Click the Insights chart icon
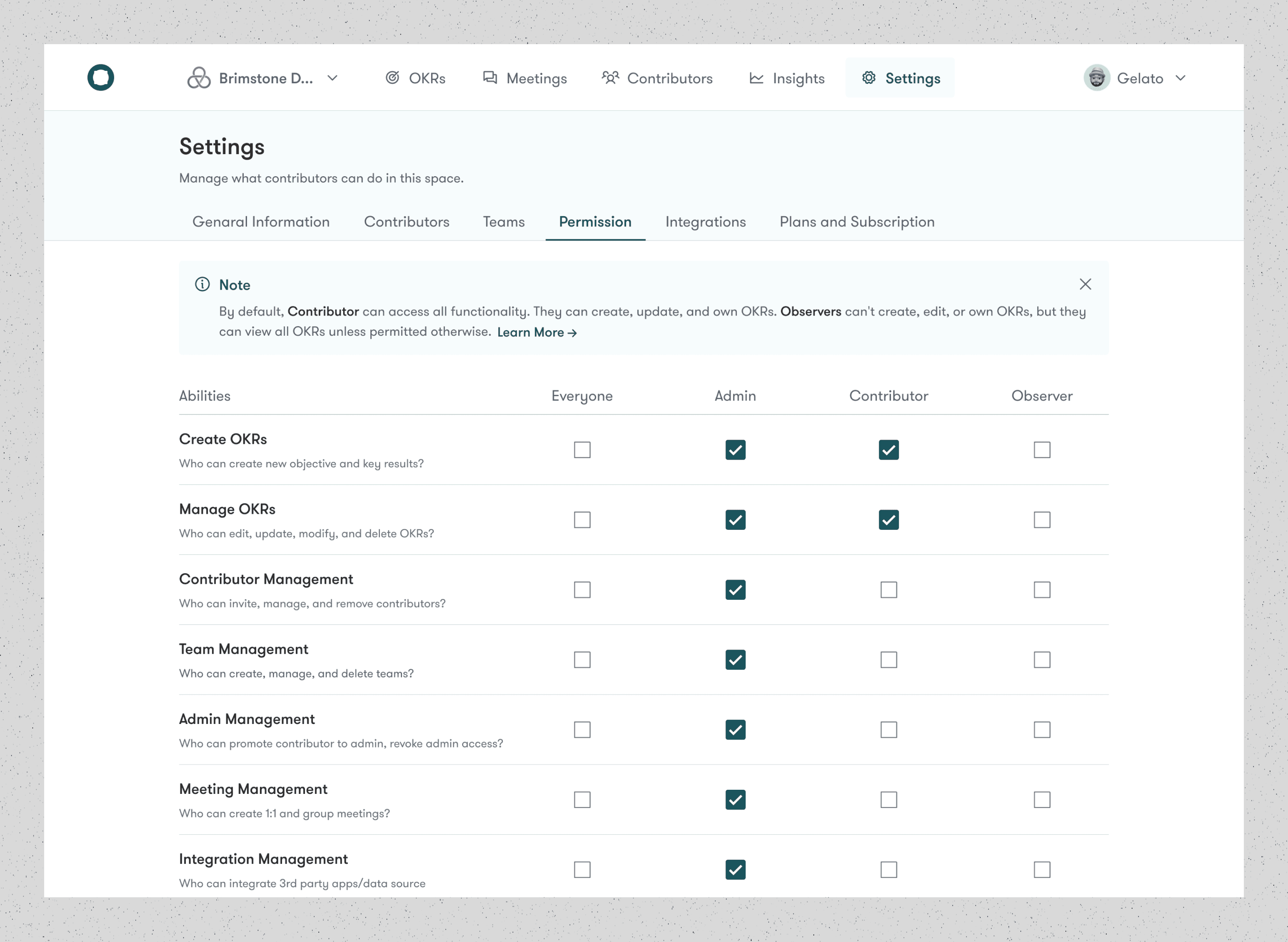This screenshot has height=942, width=1288. point(756,78)
